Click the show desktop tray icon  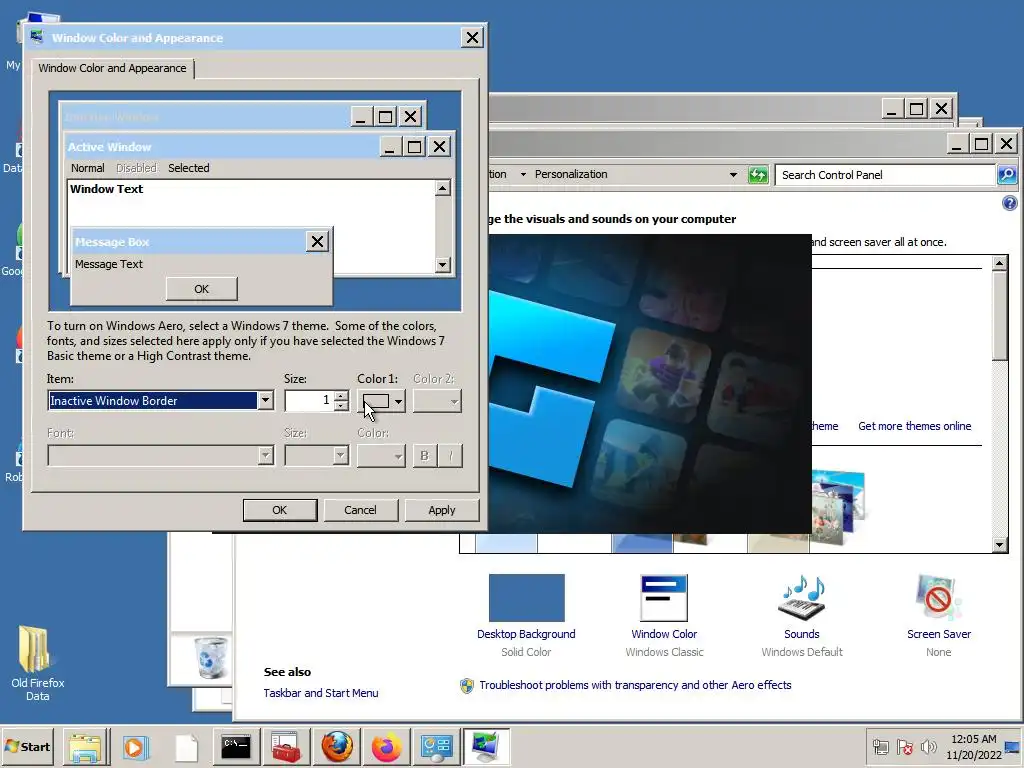click(1014, 748)
